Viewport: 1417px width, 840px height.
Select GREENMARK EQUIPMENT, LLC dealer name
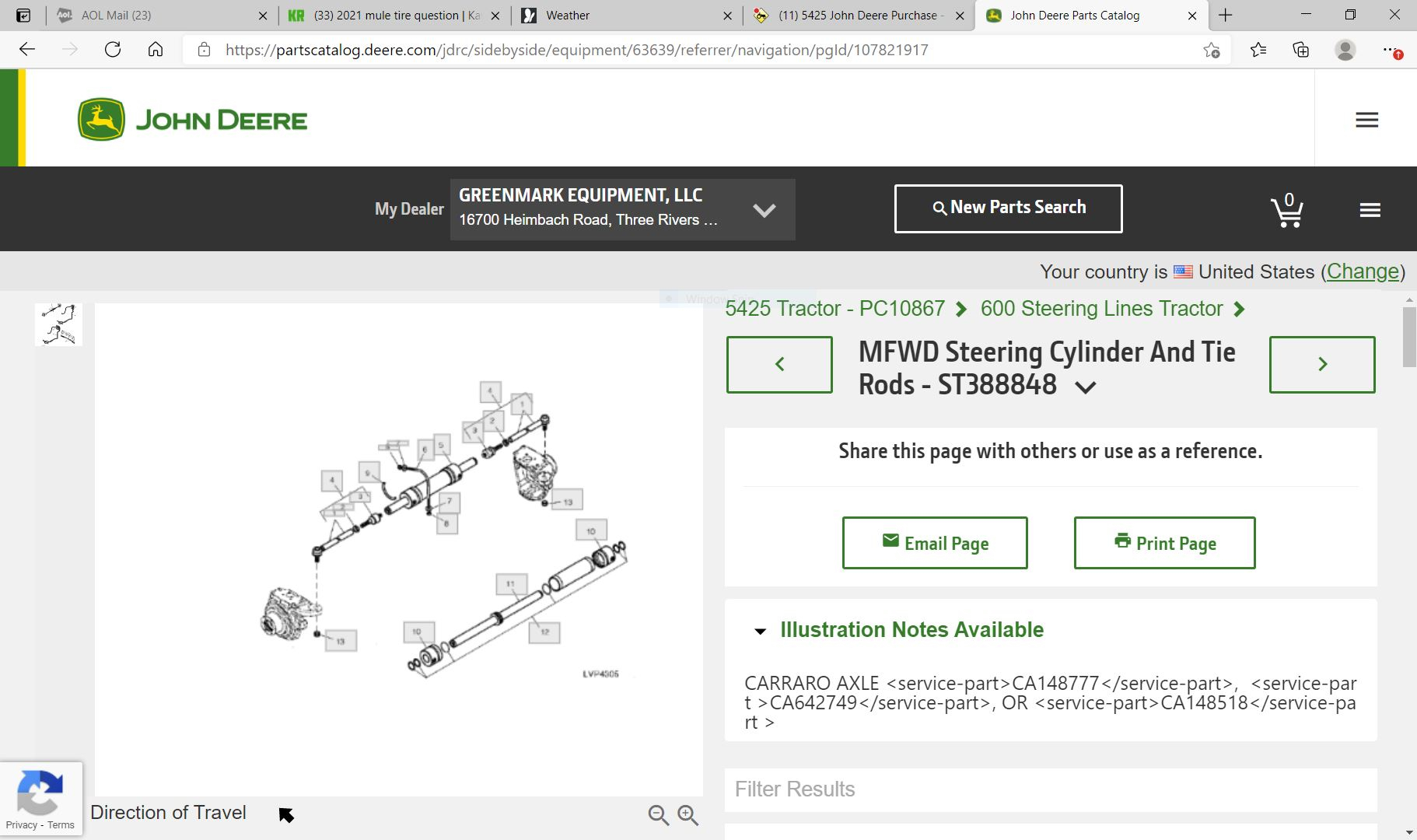point(580,195)
